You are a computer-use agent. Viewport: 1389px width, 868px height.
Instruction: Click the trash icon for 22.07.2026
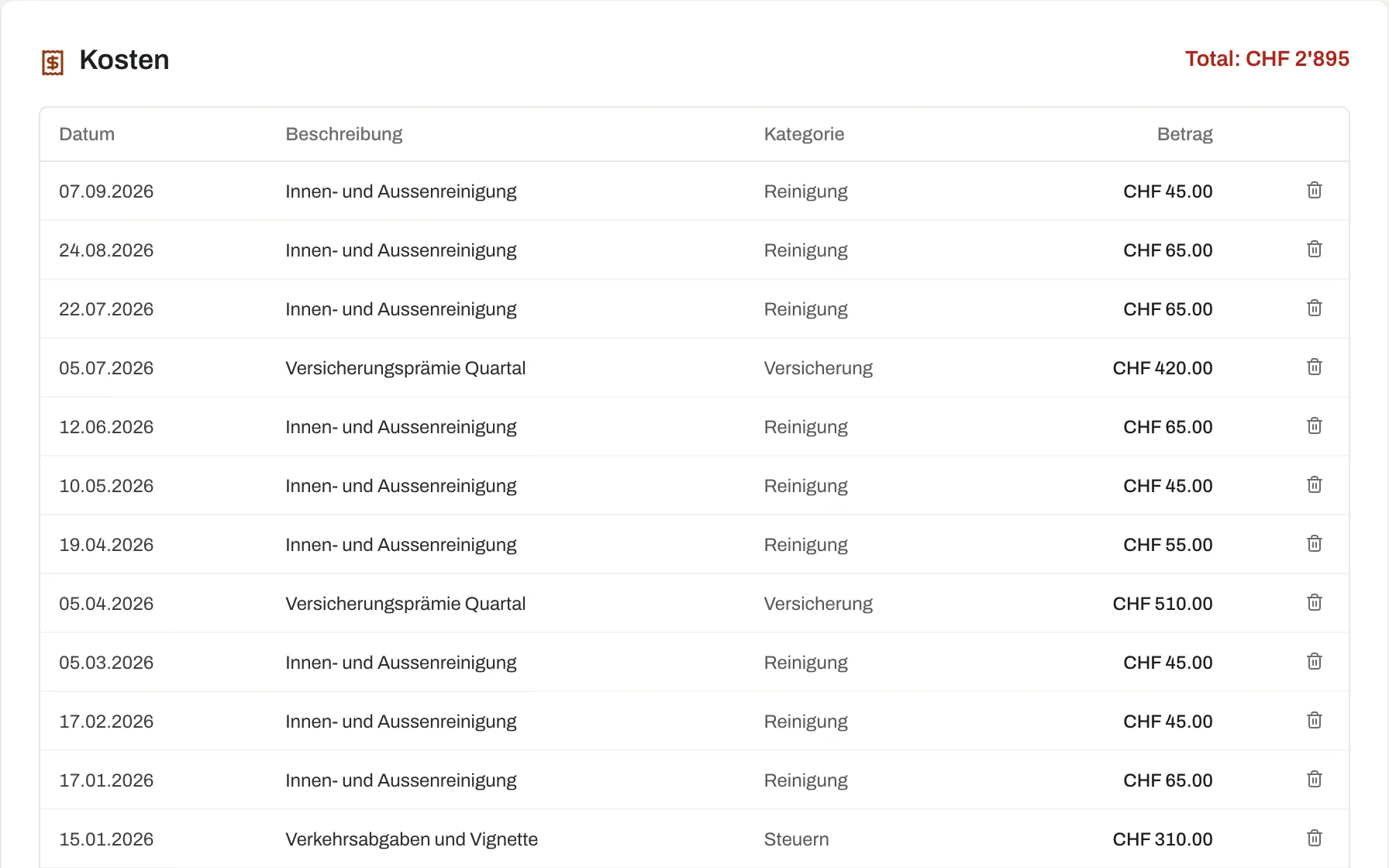tap(1315, 308)
